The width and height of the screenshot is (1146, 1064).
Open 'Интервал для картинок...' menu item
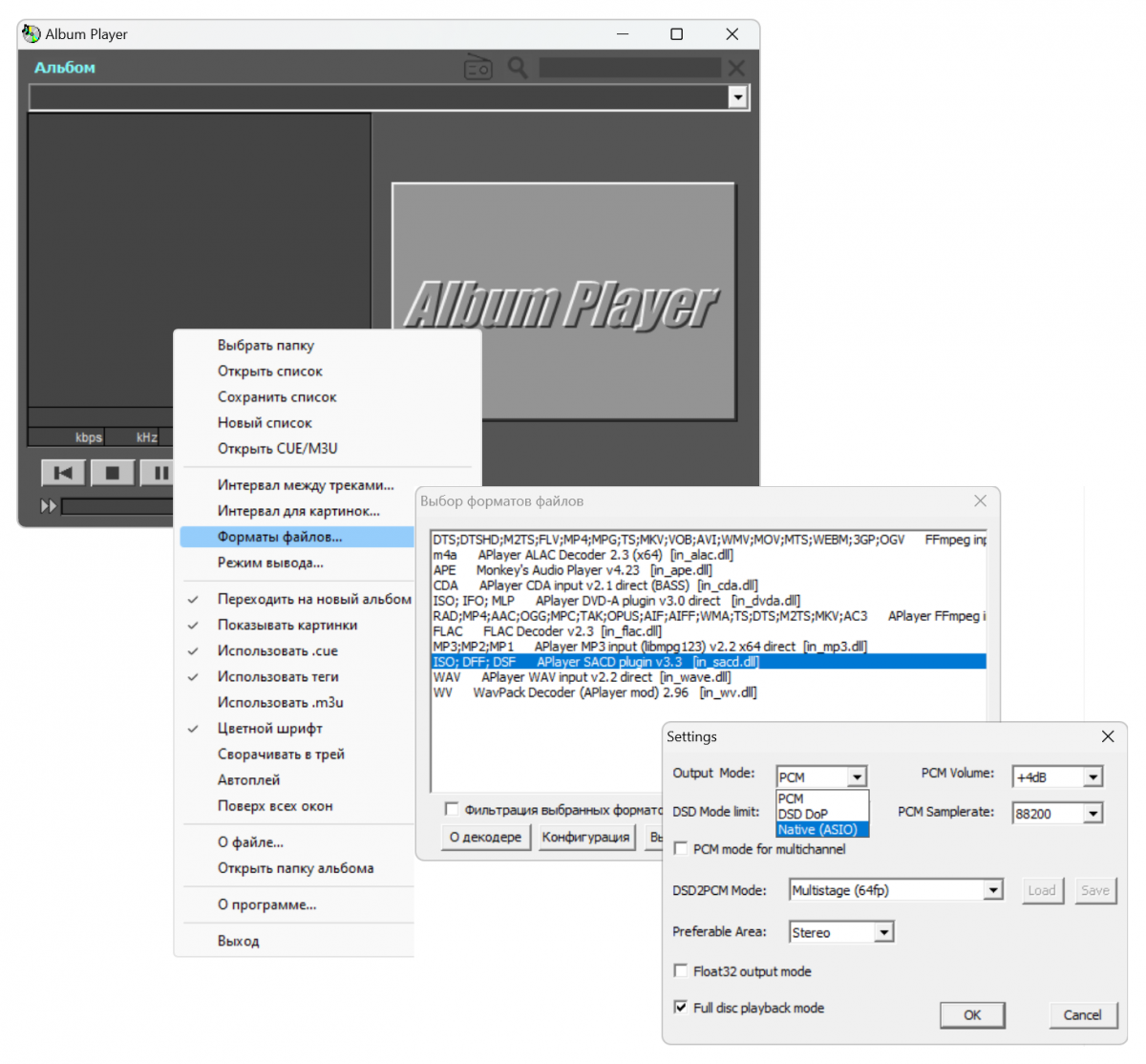(297, 510)
